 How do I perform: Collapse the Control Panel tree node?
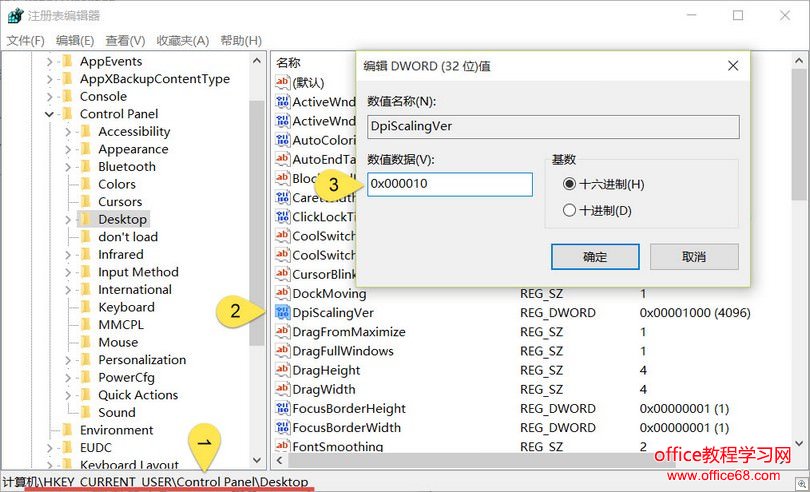point(50,114)
